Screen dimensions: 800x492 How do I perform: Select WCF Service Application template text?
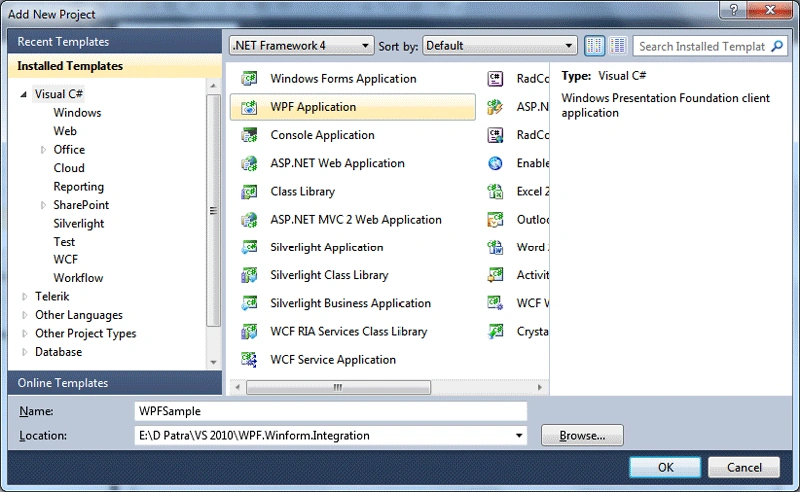click(333, 360)
